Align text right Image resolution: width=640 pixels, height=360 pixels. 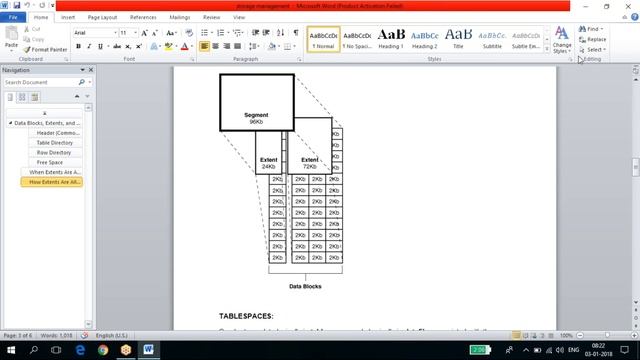click(x=227, y=47)
